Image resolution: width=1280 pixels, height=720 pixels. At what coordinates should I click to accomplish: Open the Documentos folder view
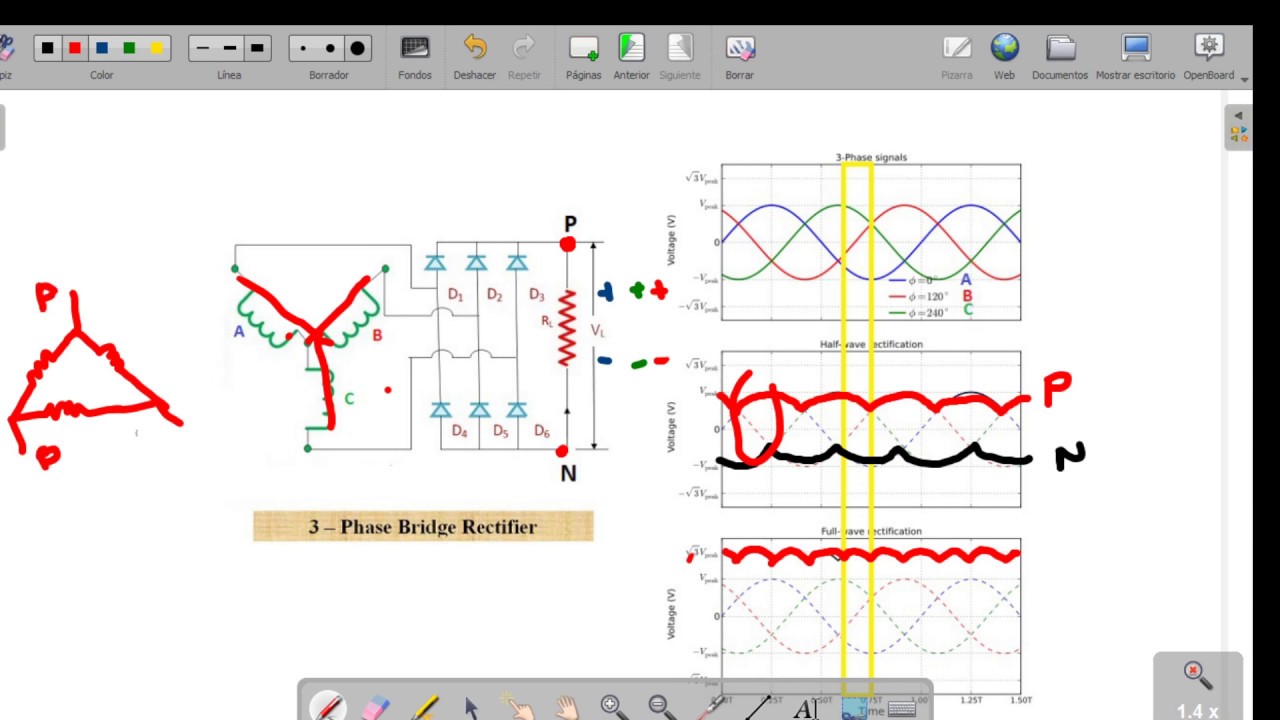(1061, 57)
